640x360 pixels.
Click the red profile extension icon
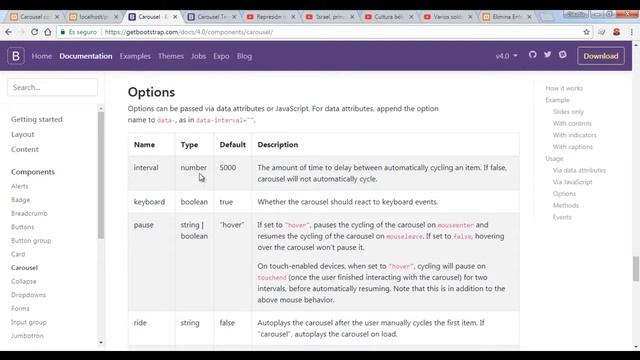(616, 32)
